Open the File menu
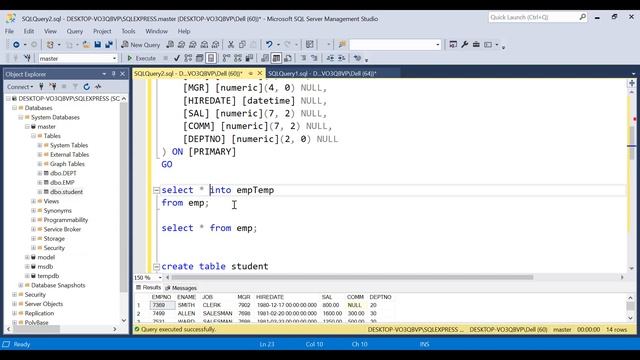 click(9, 31)
